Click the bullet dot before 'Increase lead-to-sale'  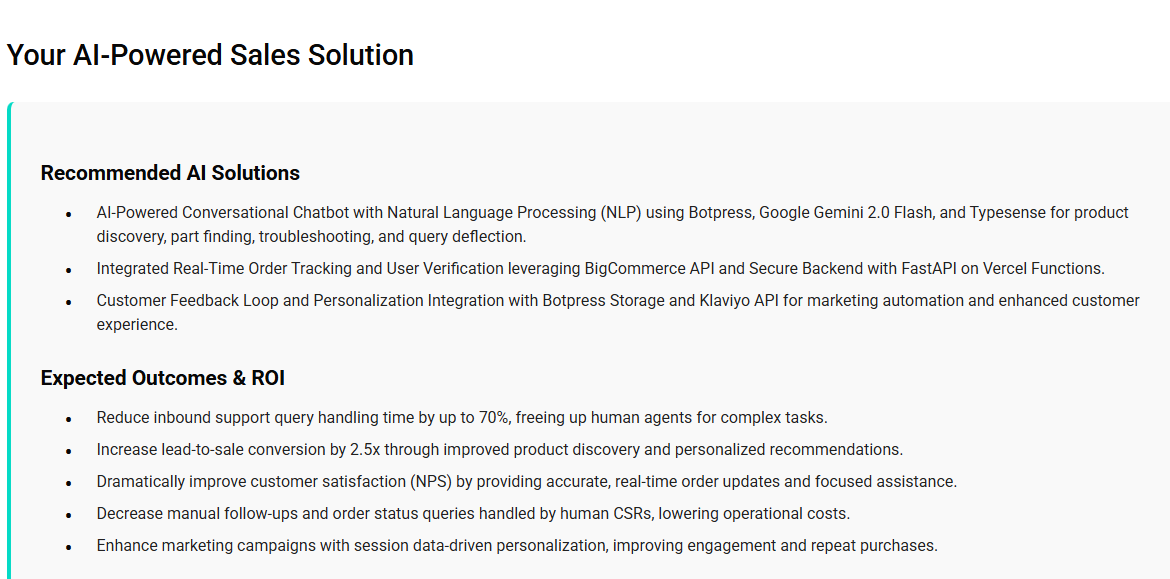pos(69,452)
